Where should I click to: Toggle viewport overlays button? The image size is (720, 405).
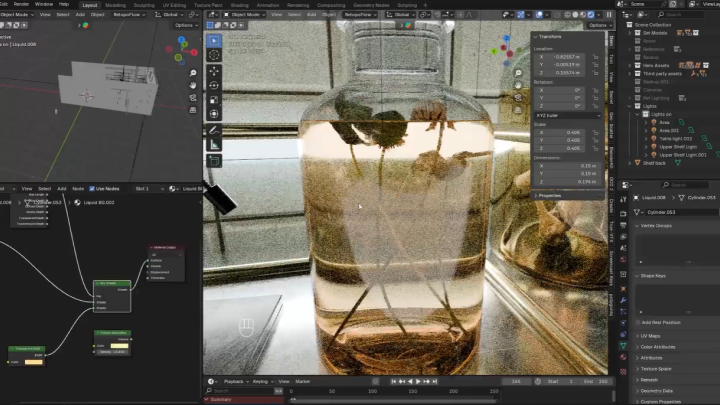[x=539, y=15]
